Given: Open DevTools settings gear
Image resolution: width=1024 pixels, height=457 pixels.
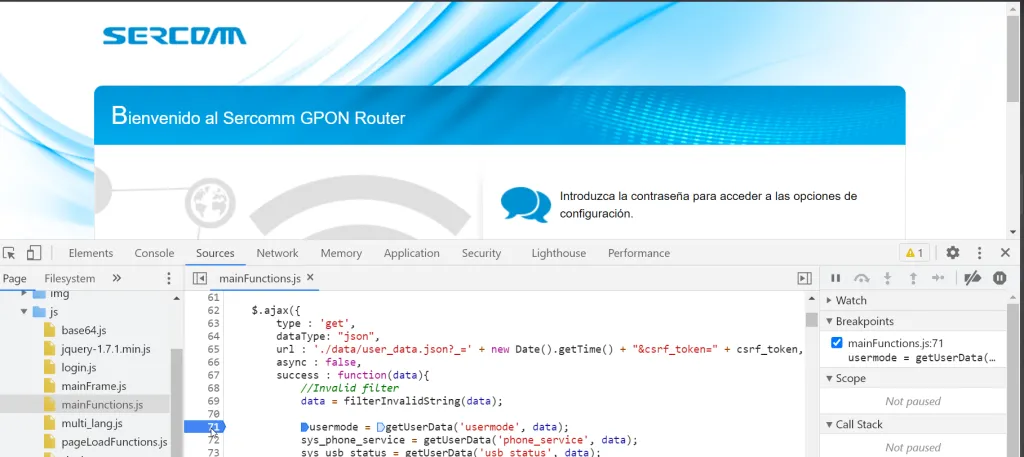Looking at the screenshot, I should (953, 253).
